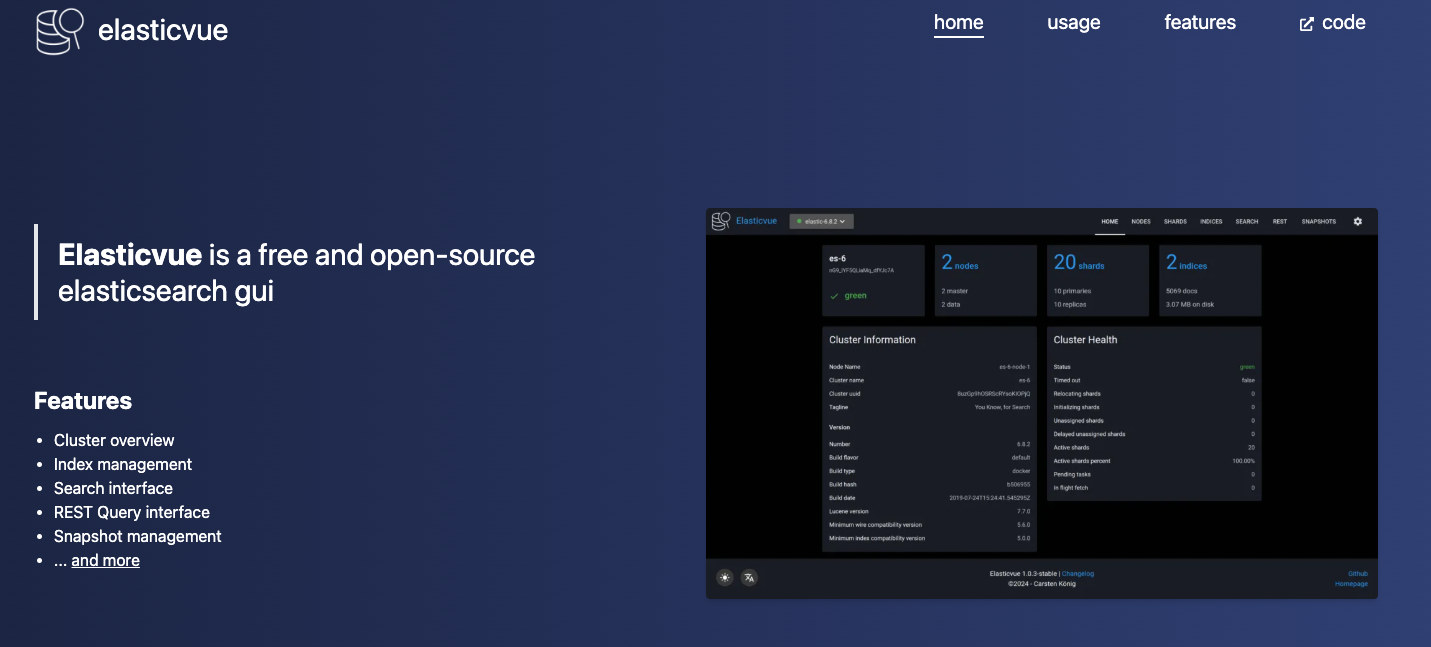Open the features navigation item
This screenshot has width=1431, height=647.
pos(1200,22)
